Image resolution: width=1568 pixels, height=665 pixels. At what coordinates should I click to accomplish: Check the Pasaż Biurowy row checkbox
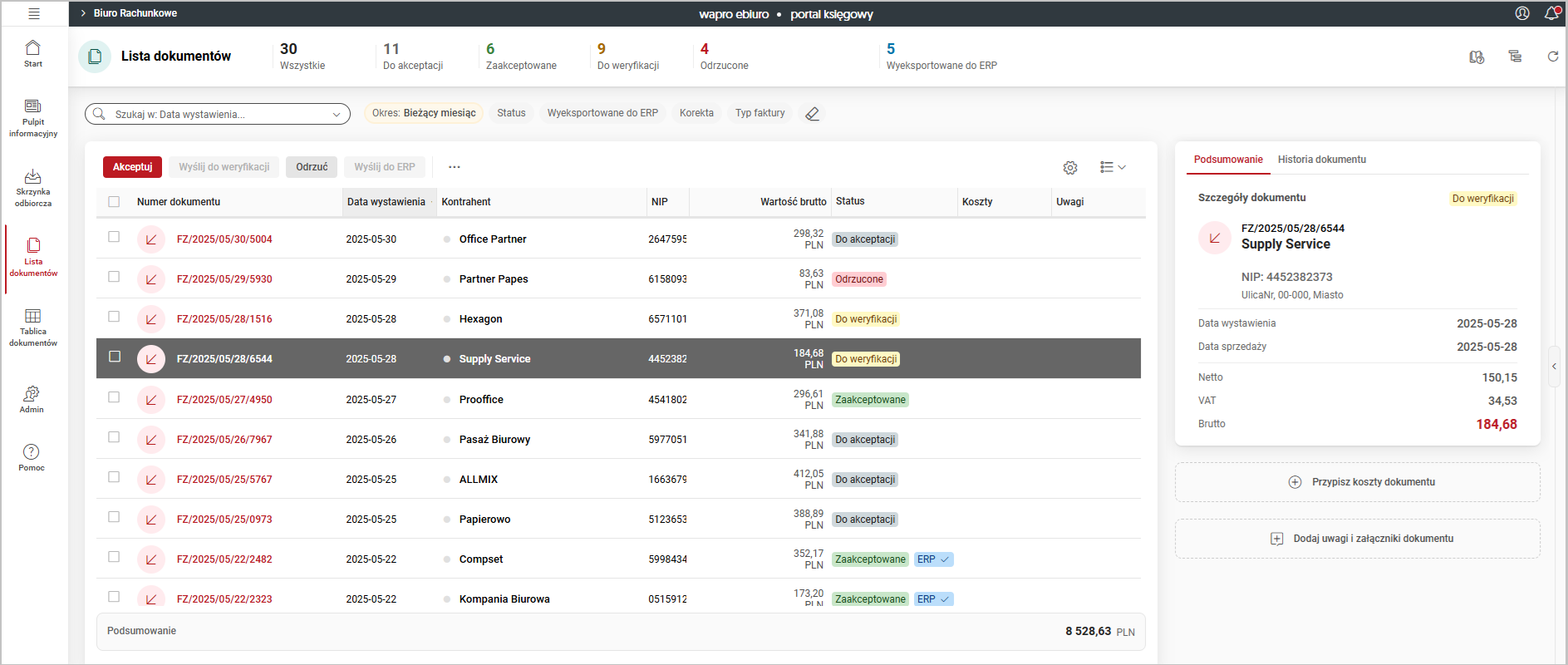(x=114, y=437)
